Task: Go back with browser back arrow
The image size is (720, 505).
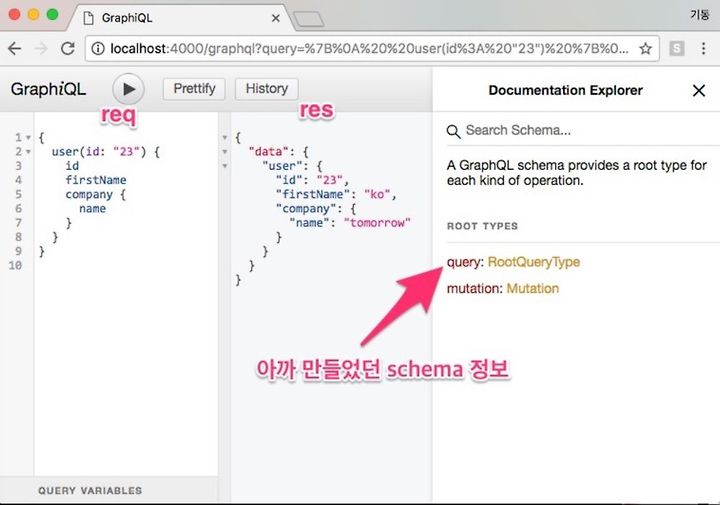Action: pos(15,48)
